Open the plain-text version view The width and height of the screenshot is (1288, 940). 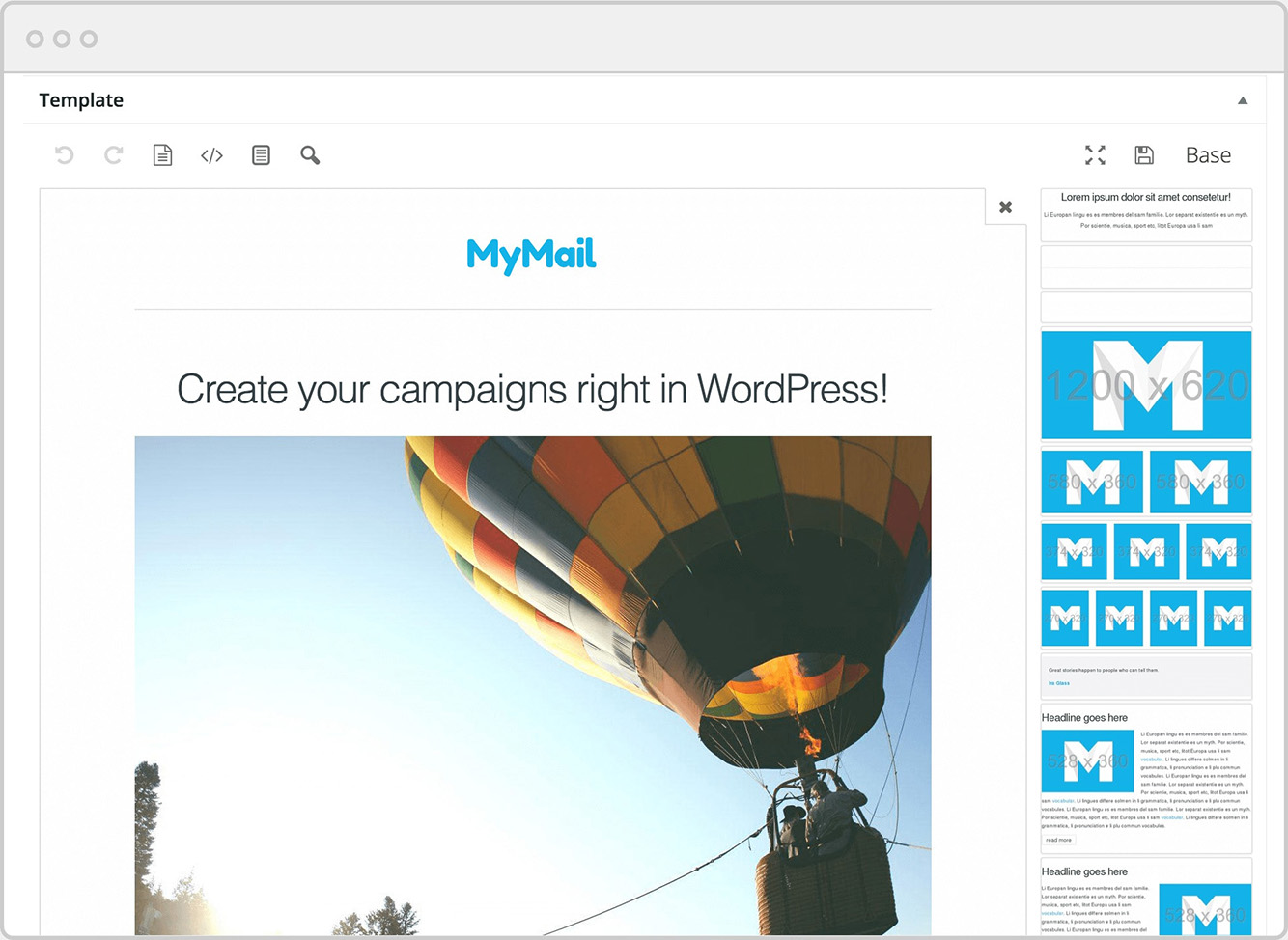tap(162, 154)
